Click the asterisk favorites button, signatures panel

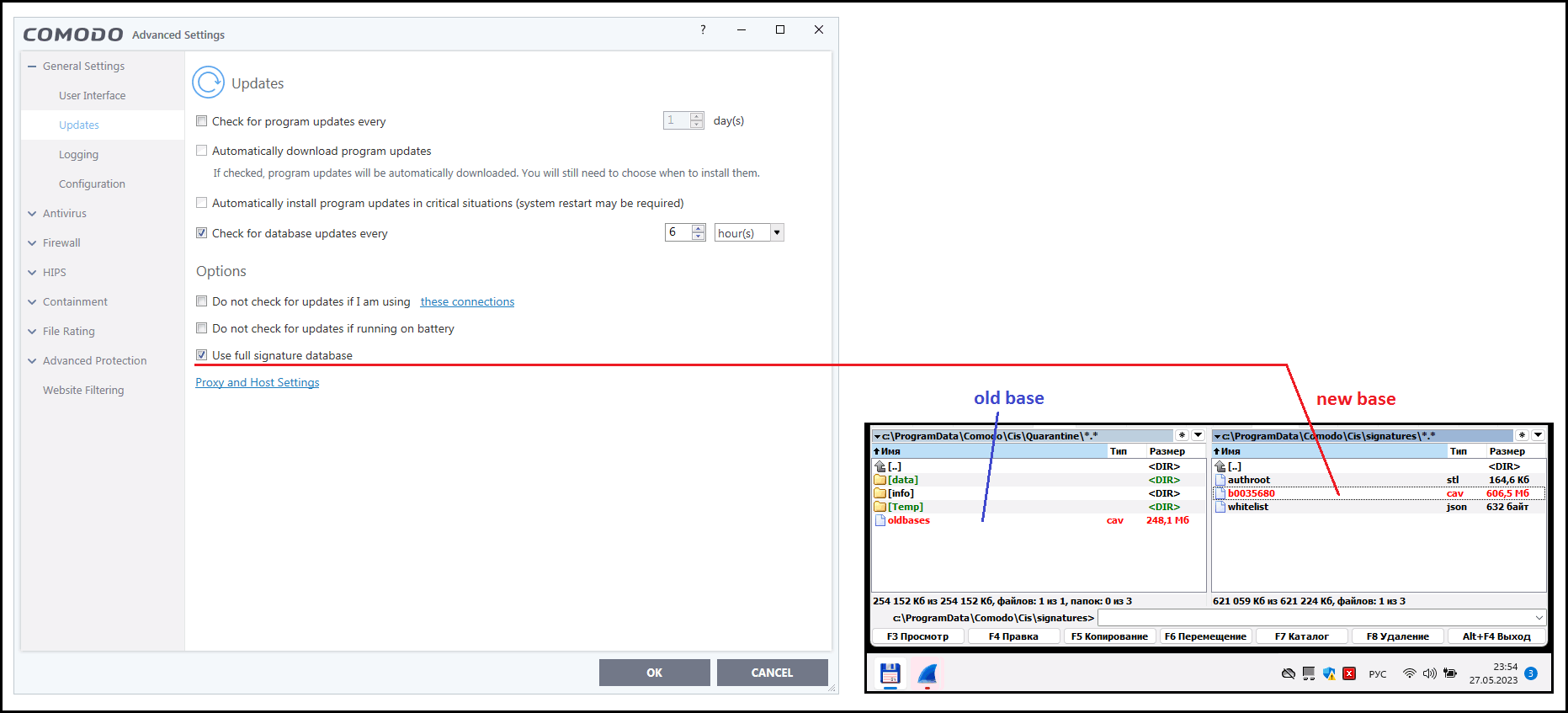click(1522, 435)
